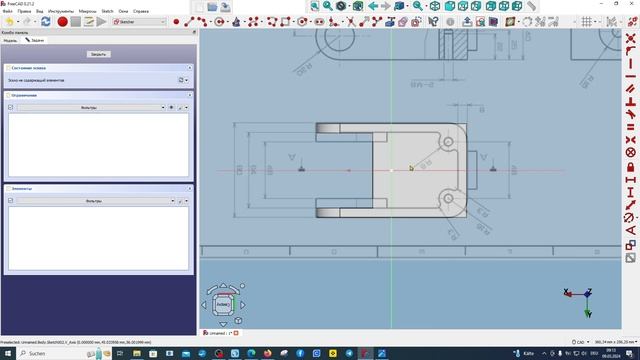Select the Create rectangle tool
640x360 pixels.
pos(285,22)
